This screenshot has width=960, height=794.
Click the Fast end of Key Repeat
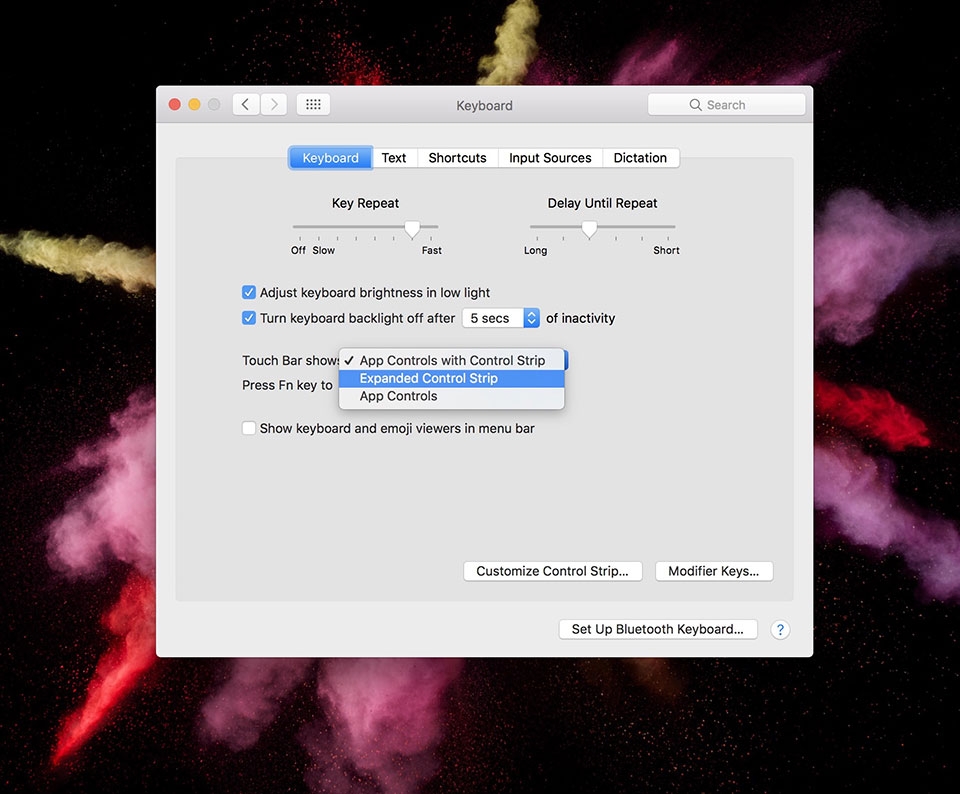[432, 250]
